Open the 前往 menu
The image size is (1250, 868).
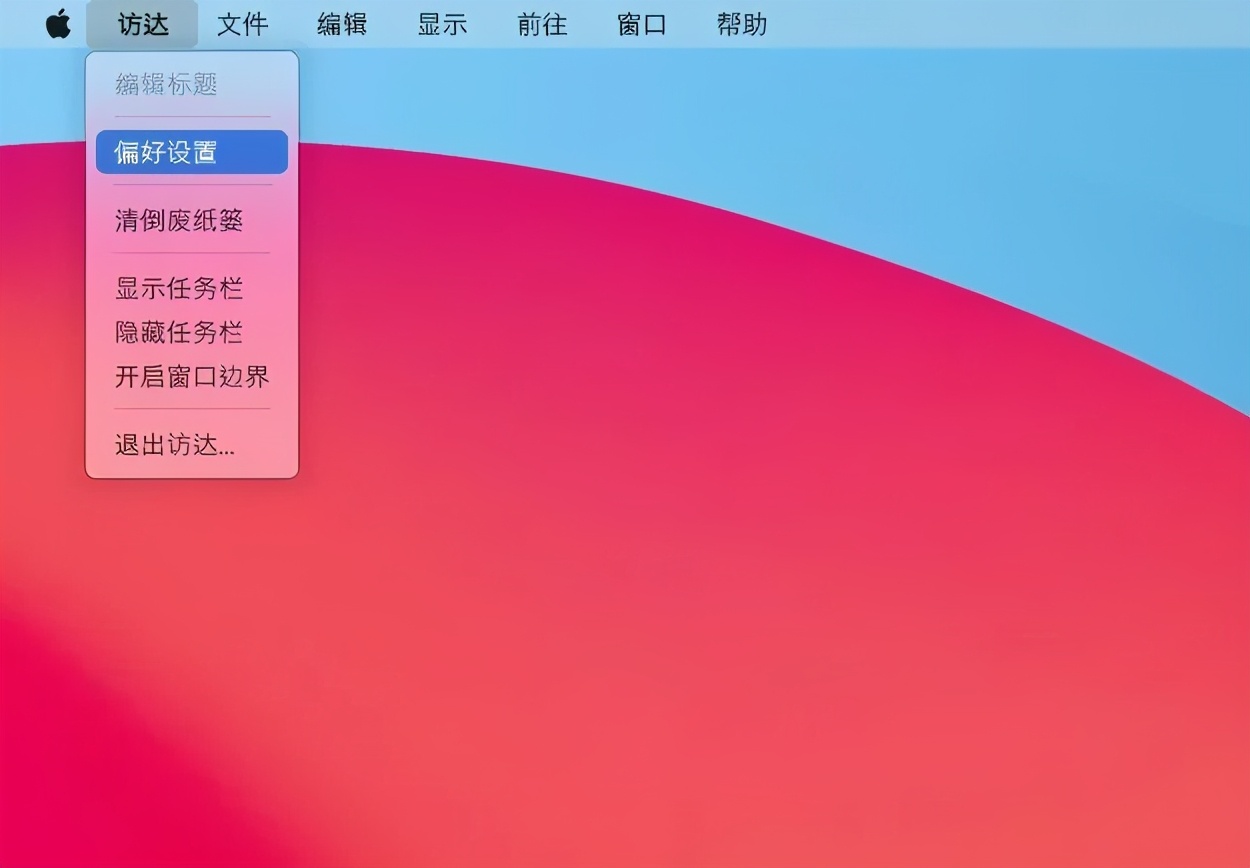coord(541,24)
